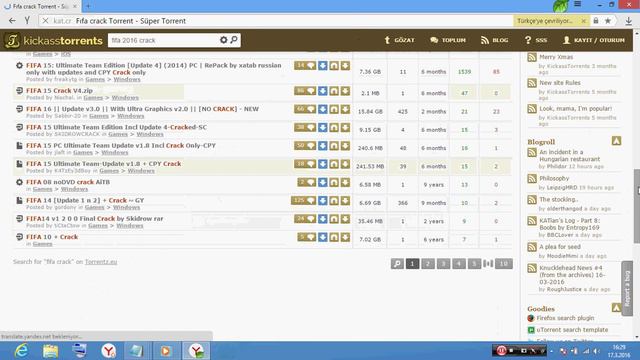The height and width of the screenshot is (360, 640).
Task: Open FIFA 15 Crack V4.zip torrent
Action: point(60,91)
